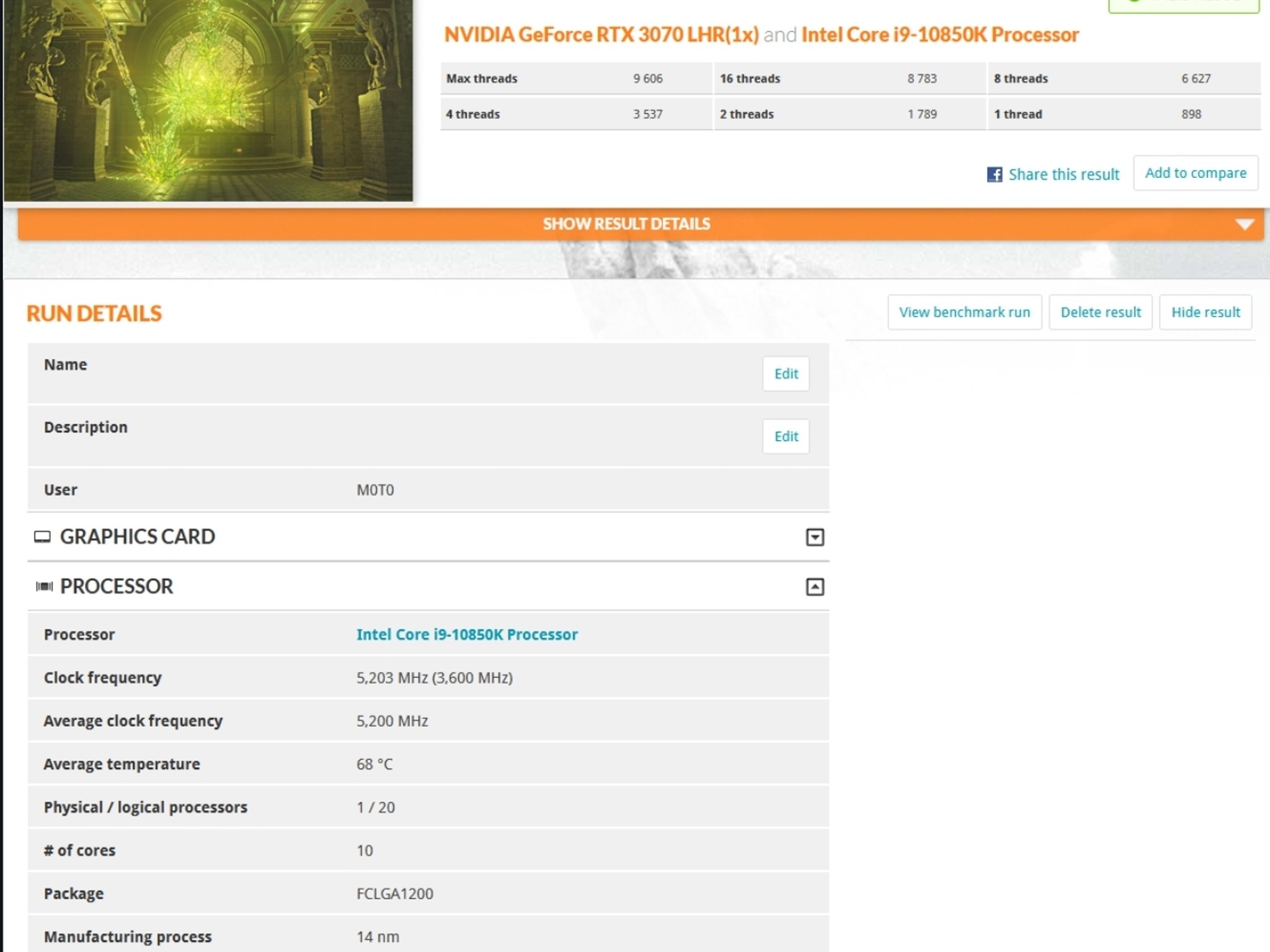Open the Show Result Details panel
Image resolution: width=1270 pixels, height=952 pixels.
pyautogui.click(x=626, y=224)
